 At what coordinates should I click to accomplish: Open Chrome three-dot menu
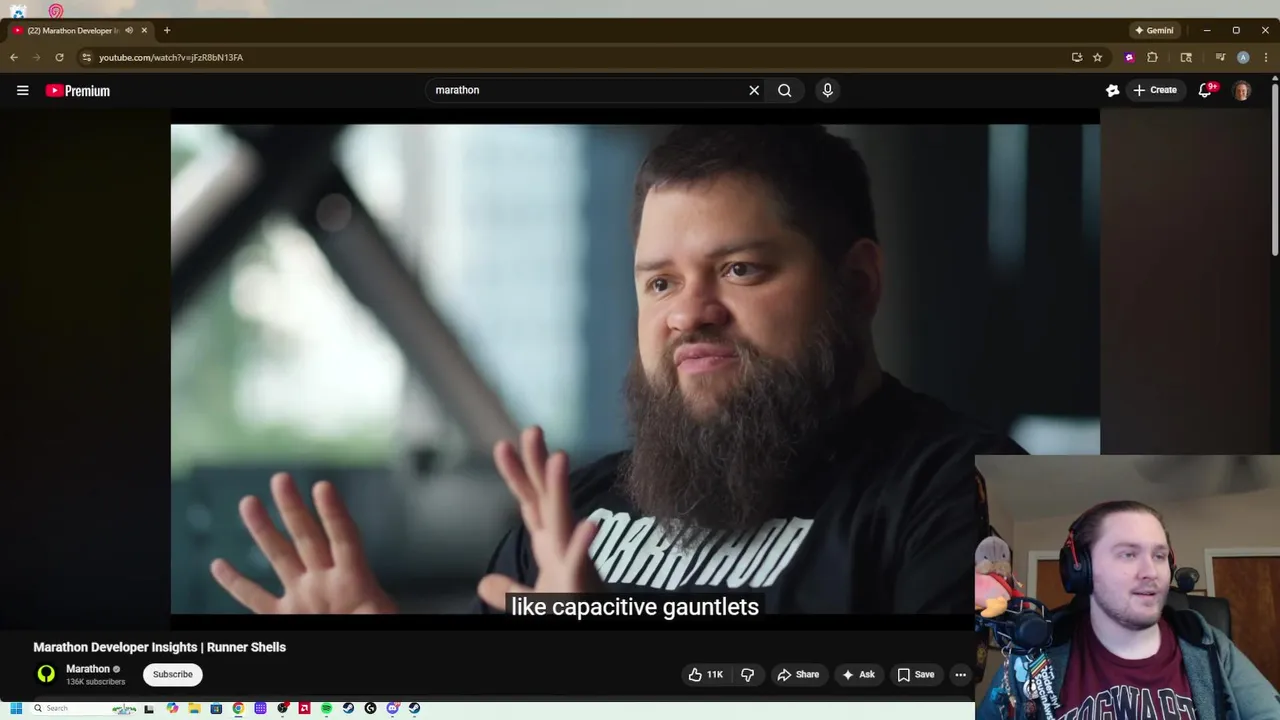pos(1266,57)
